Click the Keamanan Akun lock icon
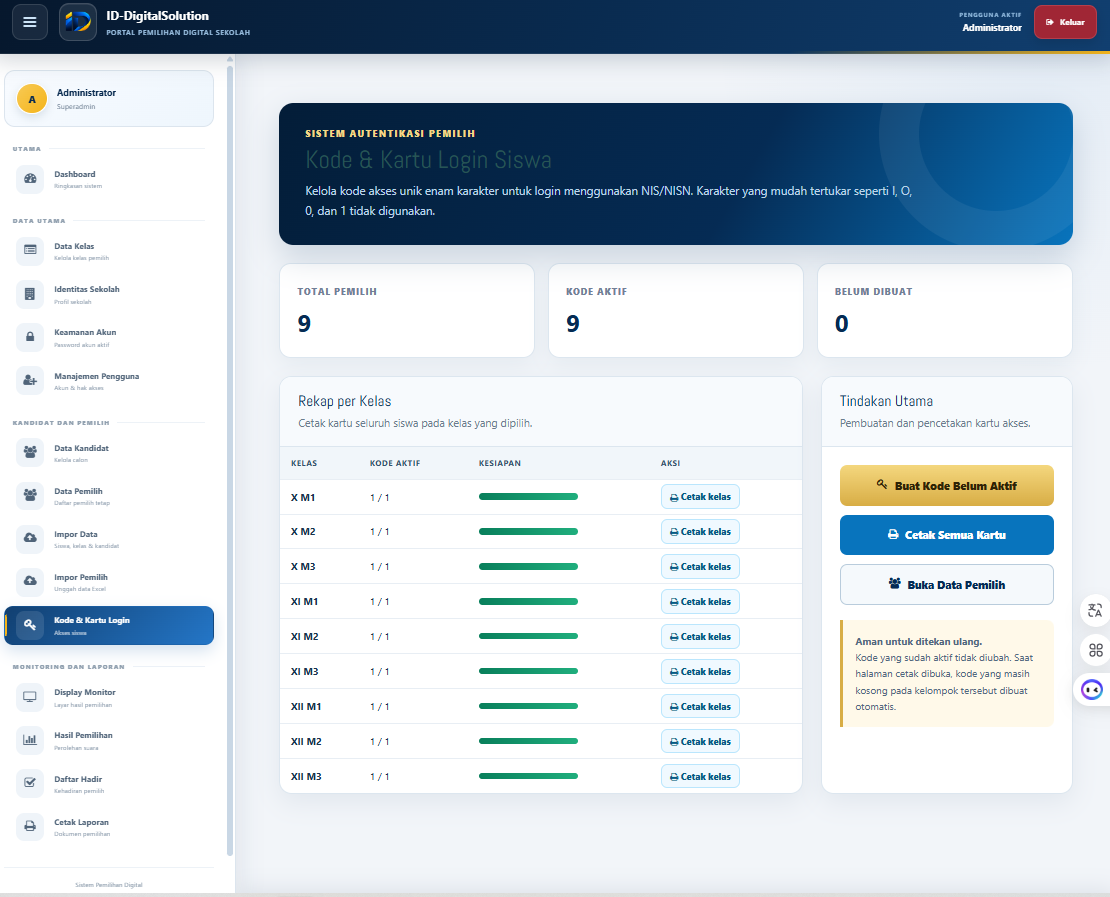Screen dimensions: 1110x897 coord(30,337)
